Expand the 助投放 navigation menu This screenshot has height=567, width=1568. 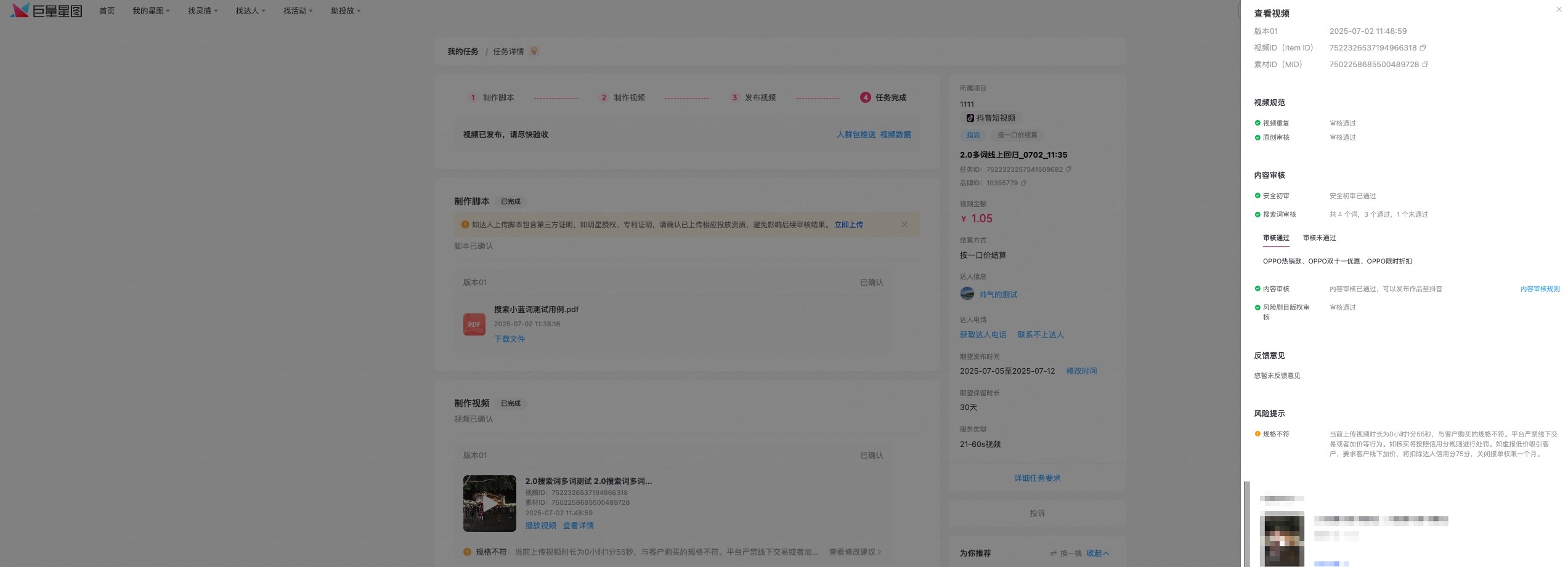click(346, 11)
